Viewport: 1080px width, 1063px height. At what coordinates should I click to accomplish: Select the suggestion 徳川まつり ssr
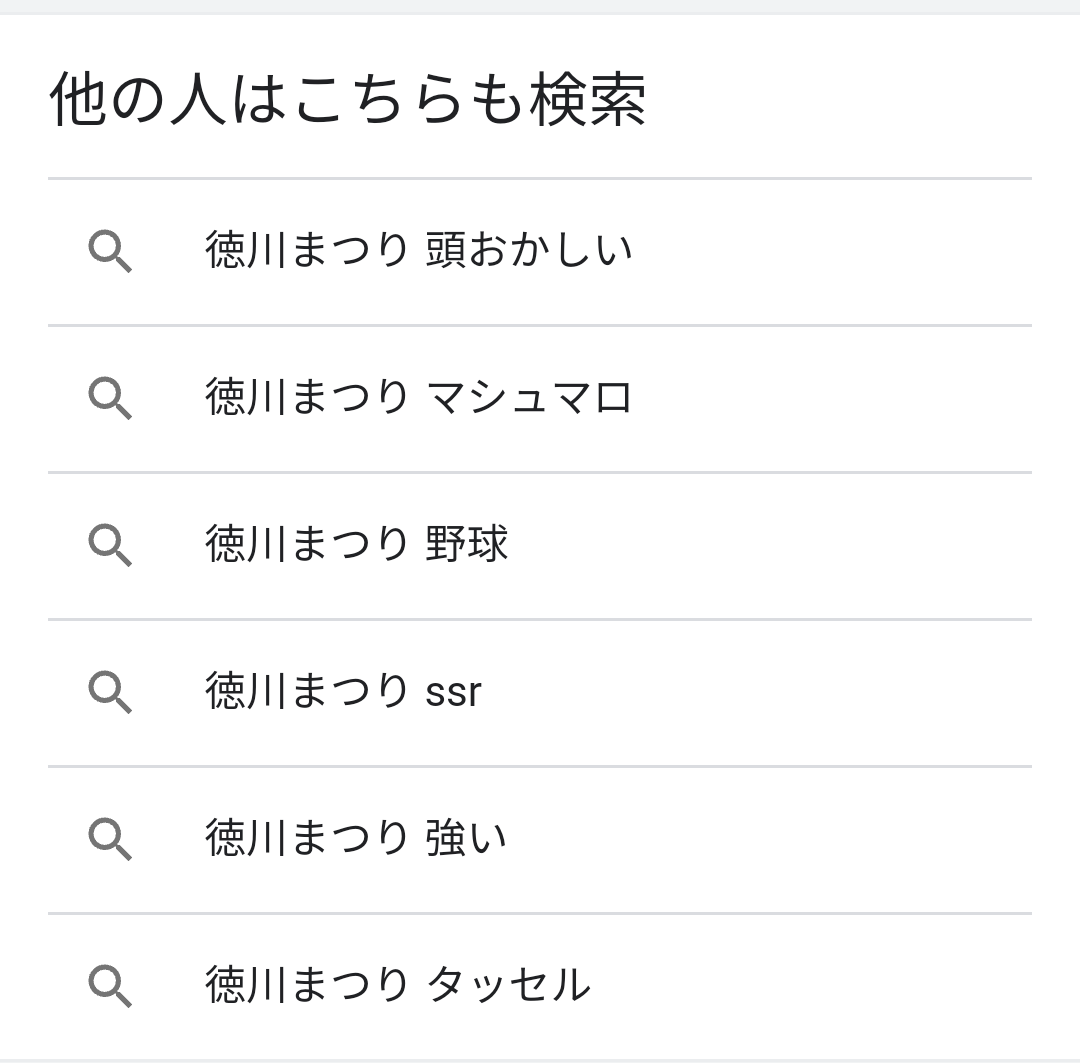540,692
